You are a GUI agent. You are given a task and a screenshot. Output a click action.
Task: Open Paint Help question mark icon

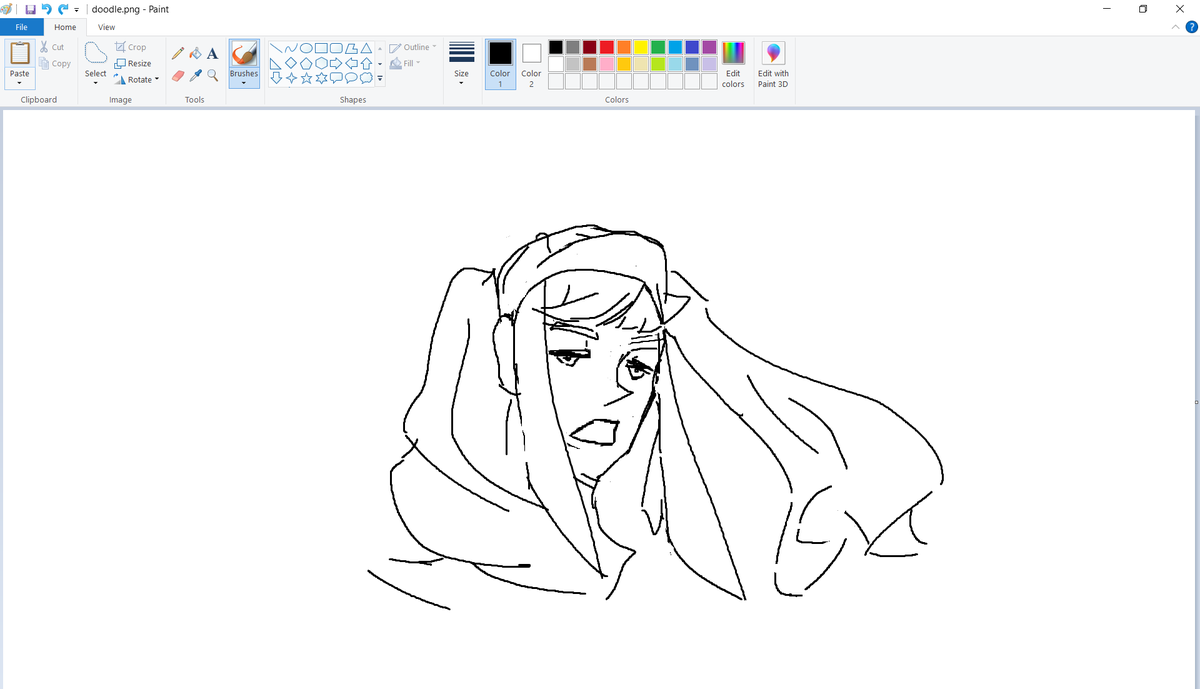click(1191, 27)
